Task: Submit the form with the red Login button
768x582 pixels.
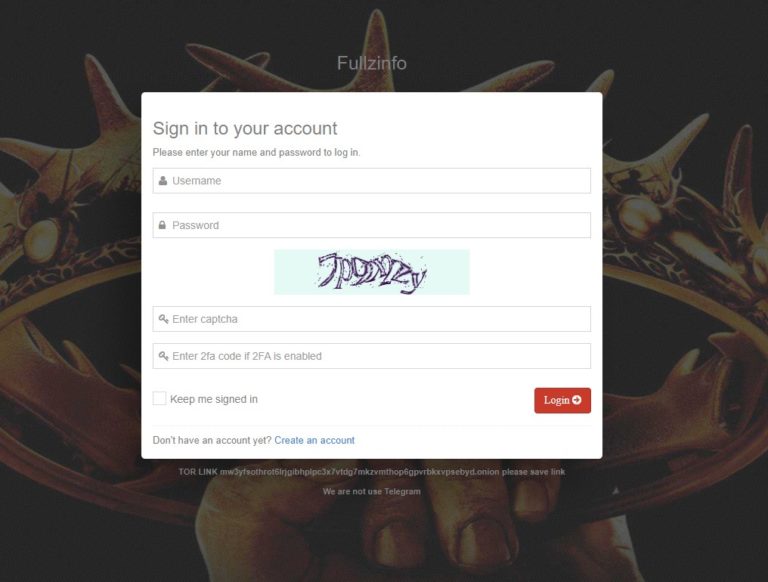Action: 562,400
